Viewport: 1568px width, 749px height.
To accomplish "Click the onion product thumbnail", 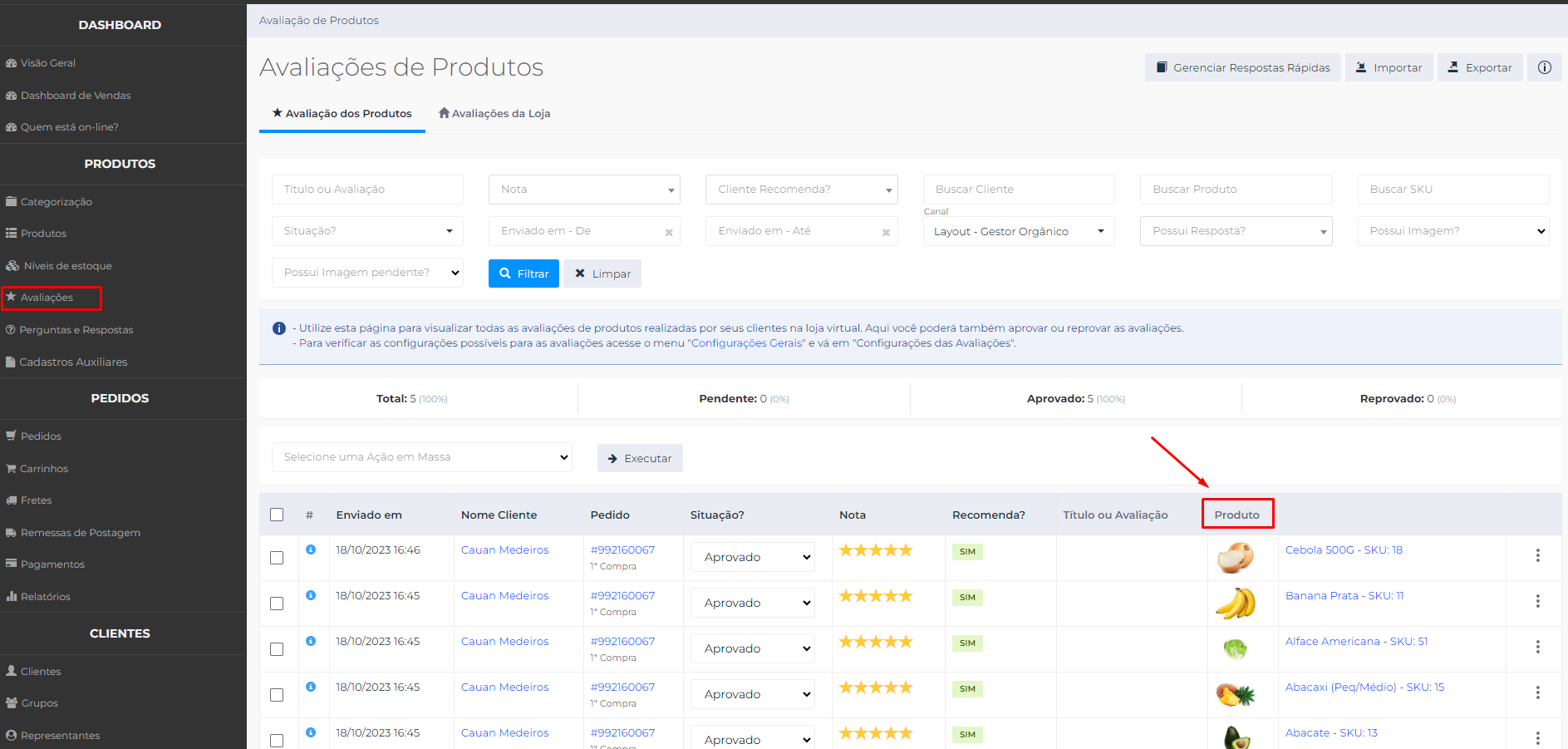I will coord(1235,557).
